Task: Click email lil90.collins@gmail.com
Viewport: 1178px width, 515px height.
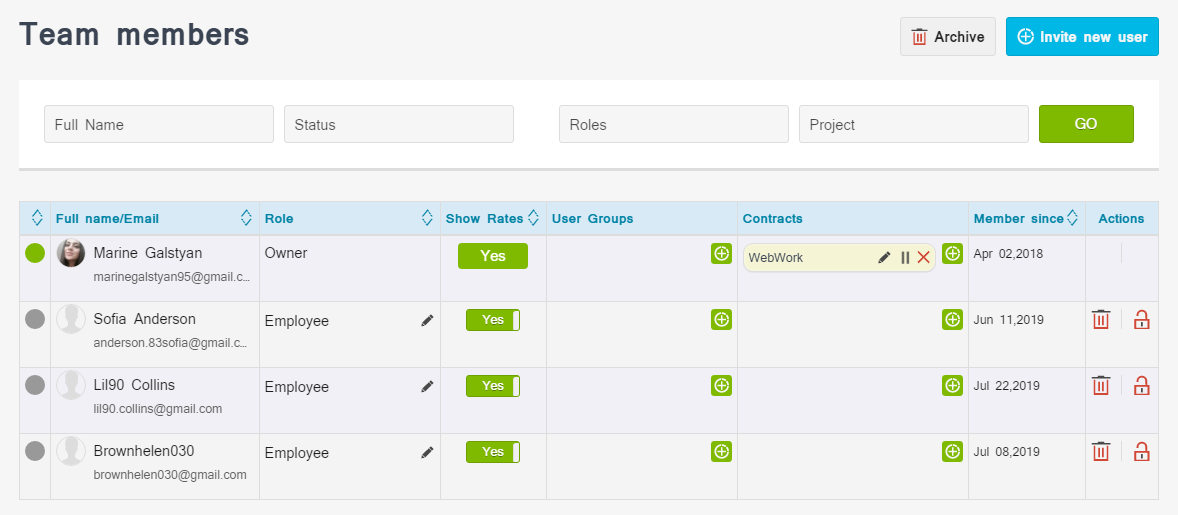Action: pyautogui.click(x=158, y=409)
